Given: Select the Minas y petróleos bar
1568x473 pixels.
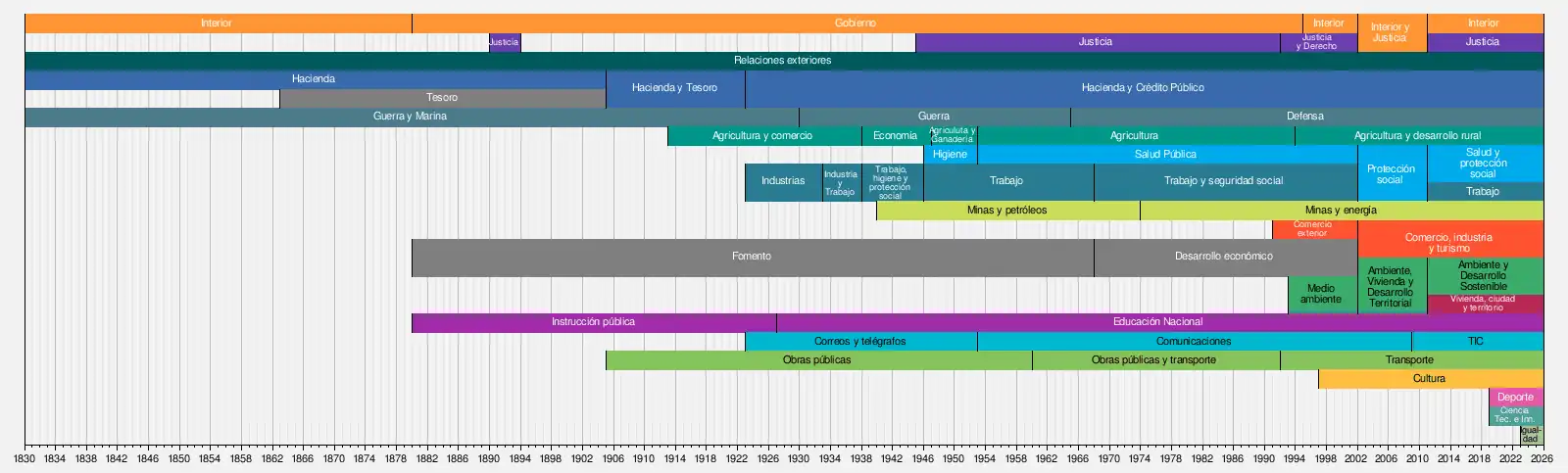Looking at the screenshot, I should (1006, 211).
